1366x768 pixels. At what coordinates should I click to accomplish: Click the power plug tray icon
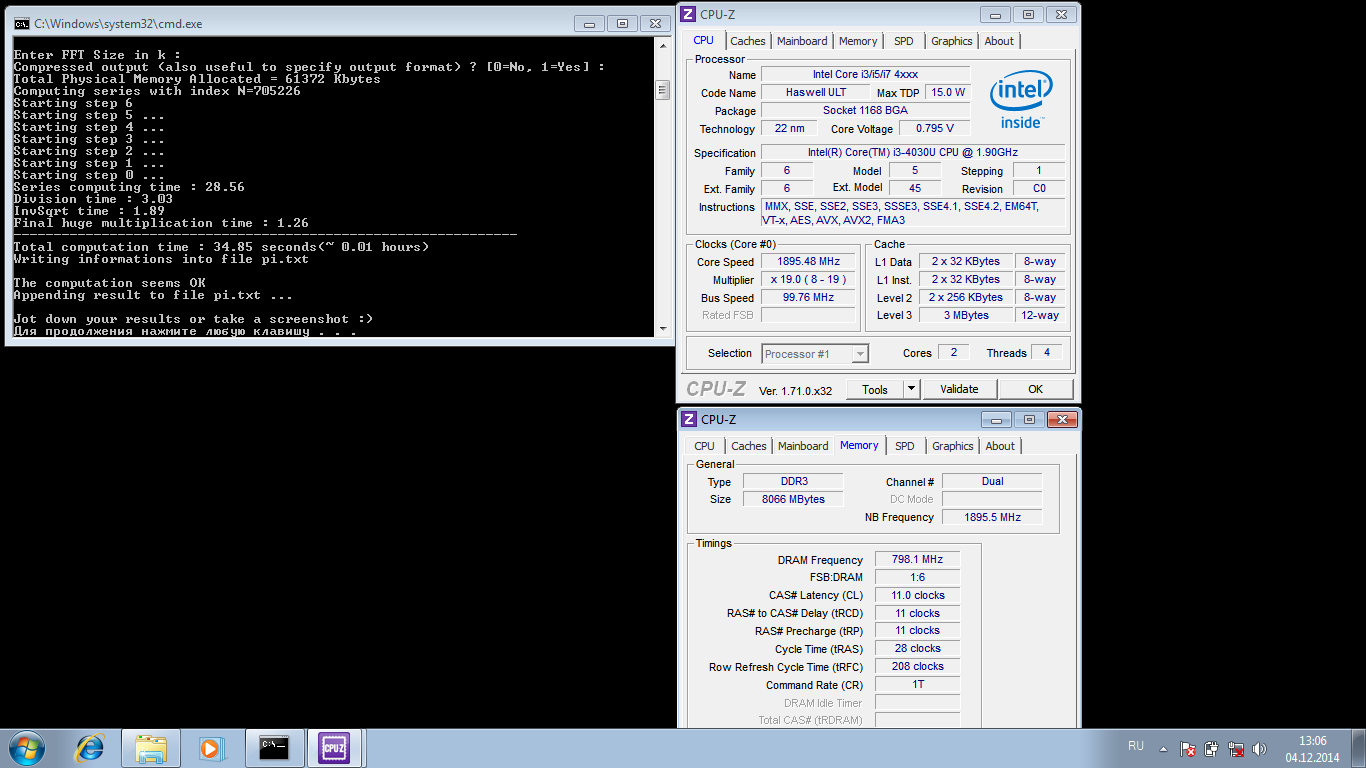click(1212, 748)
